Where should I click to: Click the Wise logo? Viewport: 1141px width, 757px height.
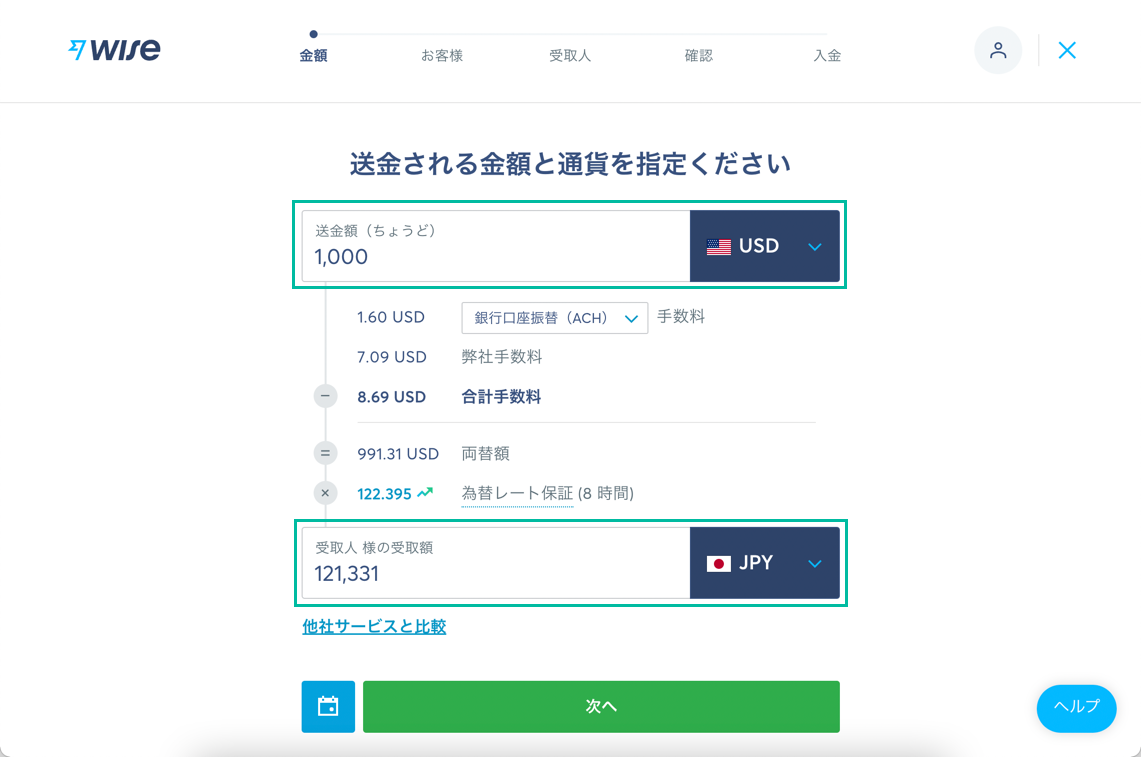(114, 50)
